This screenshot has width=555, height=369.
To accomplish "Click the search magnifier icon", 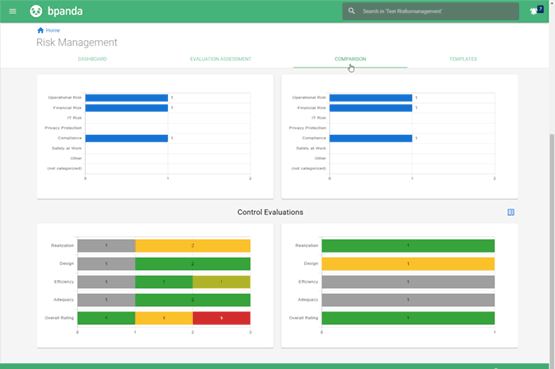I will click(x=351, y=11).
